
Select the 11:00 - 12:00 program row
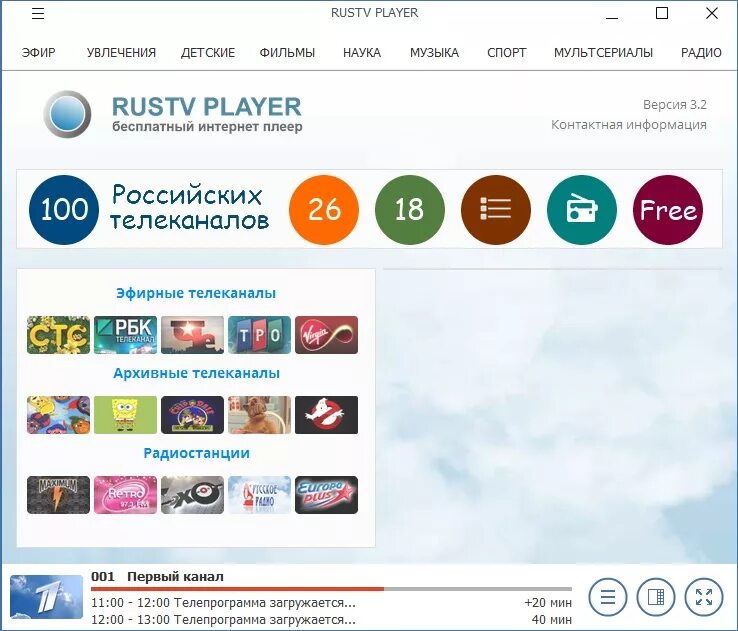click(x=331, y=602)
